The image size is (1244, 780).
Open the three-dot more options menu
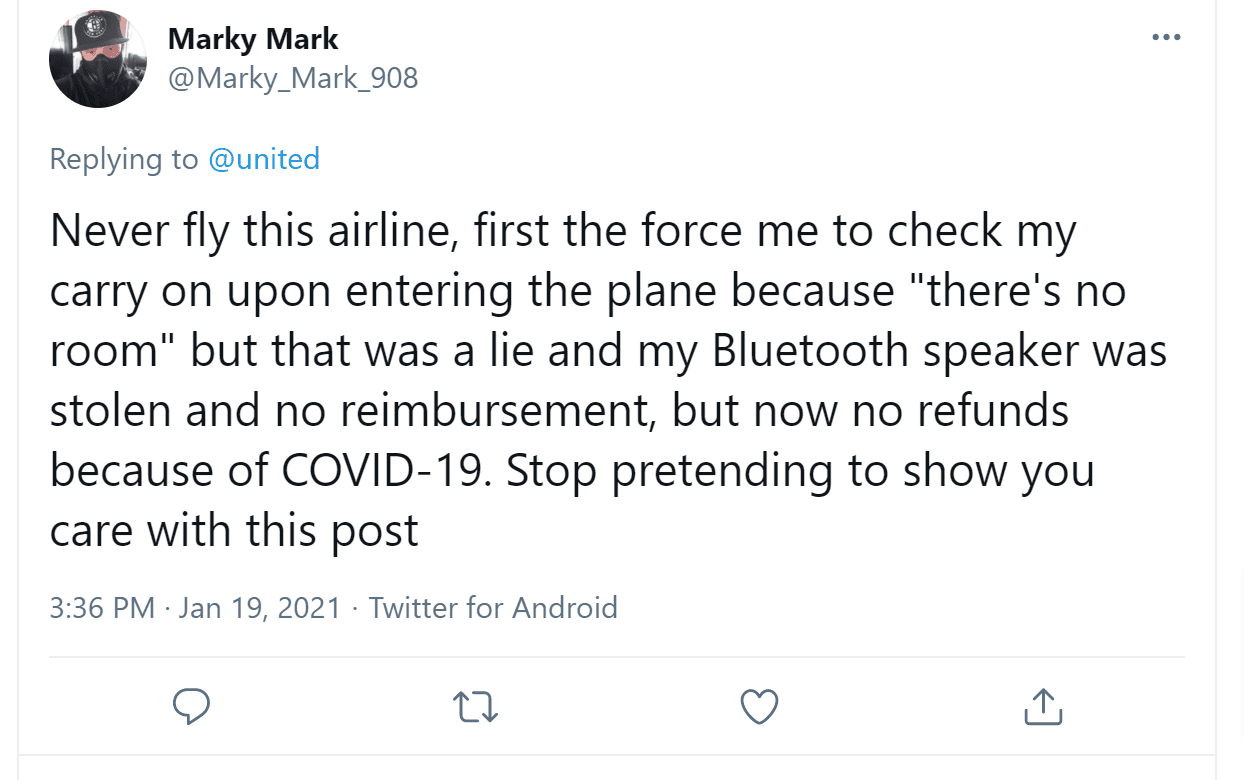[x=1166, y=38]
